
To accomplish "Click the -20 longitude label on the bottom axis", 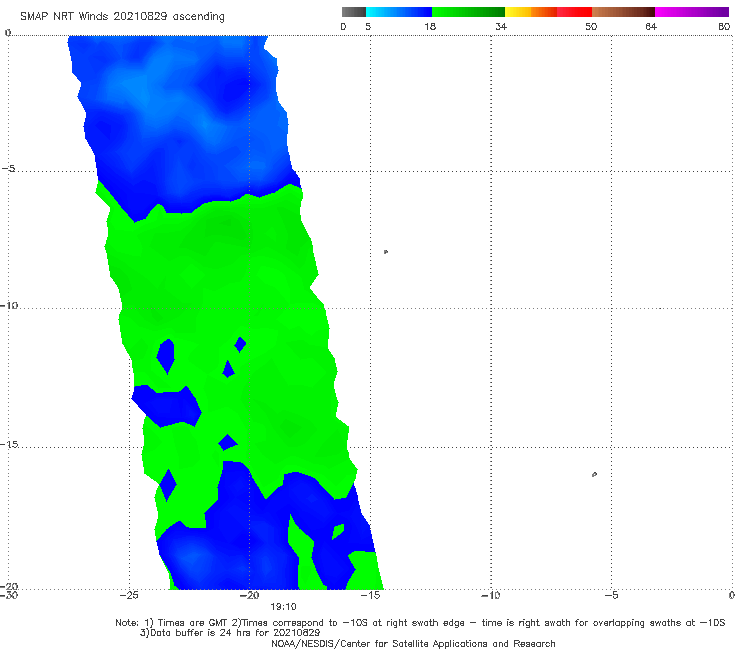I will point(250,596).
